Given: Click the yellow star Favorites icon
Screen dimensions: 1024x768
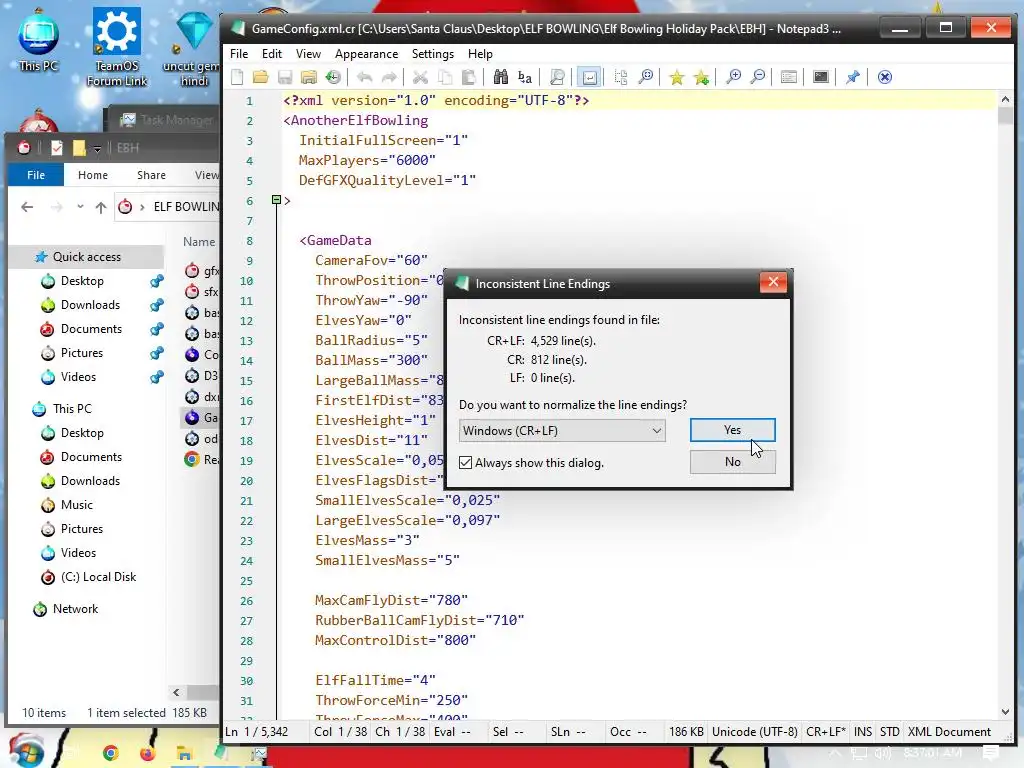Looking at the screenshot, I should tap(677, 77).
